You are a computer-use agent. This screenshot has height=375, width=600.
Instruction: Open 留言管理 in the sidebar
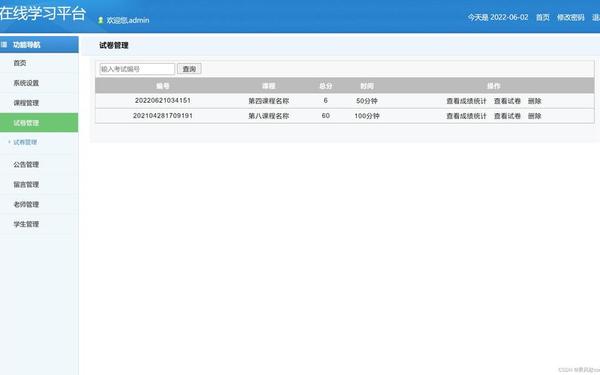coord(26,184)
